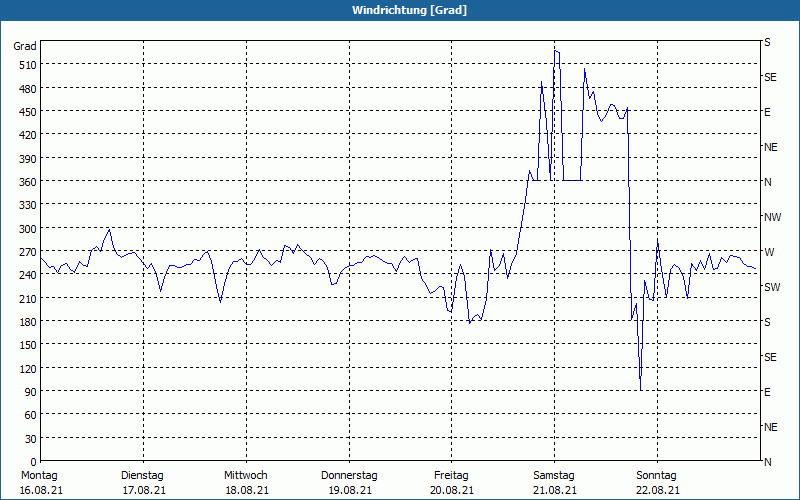
Task: Select the Dienstag 17.08.21 date label
Action: pyautogui.click(x=142, y=482)
